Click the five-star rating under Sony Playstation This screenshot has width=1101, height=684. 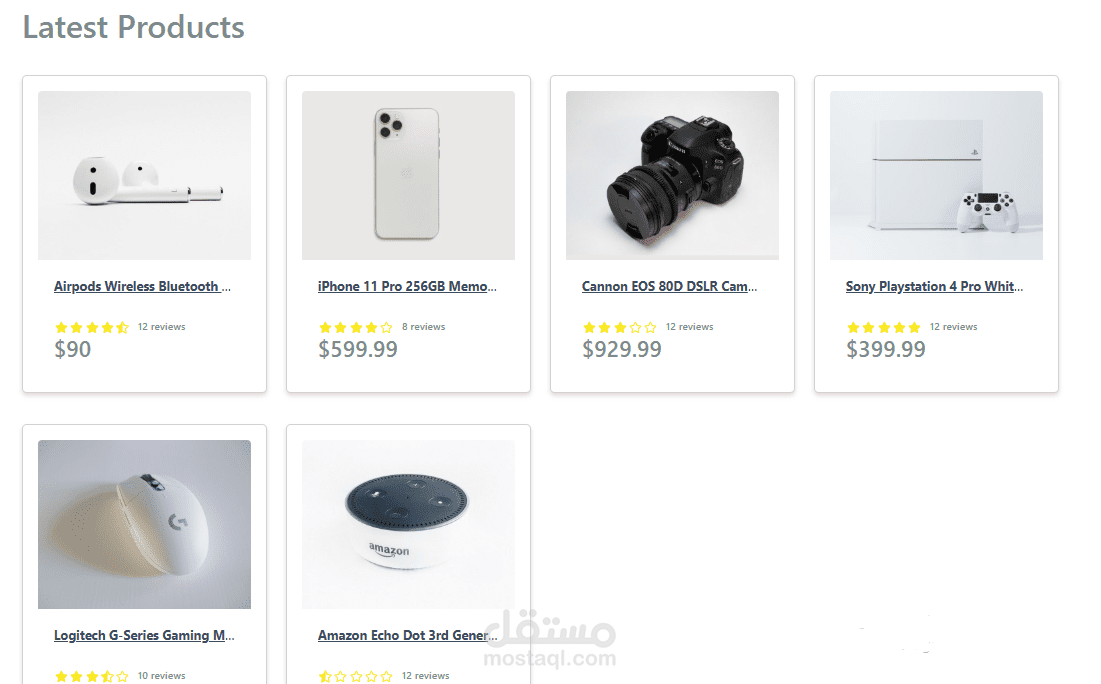click(x=884, y=327)
